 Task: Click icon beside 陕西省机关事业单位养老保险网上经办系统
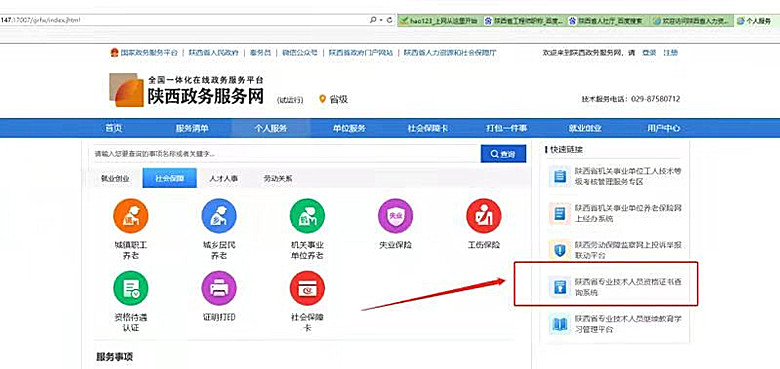pyautogui.click(x=560, y=213)
